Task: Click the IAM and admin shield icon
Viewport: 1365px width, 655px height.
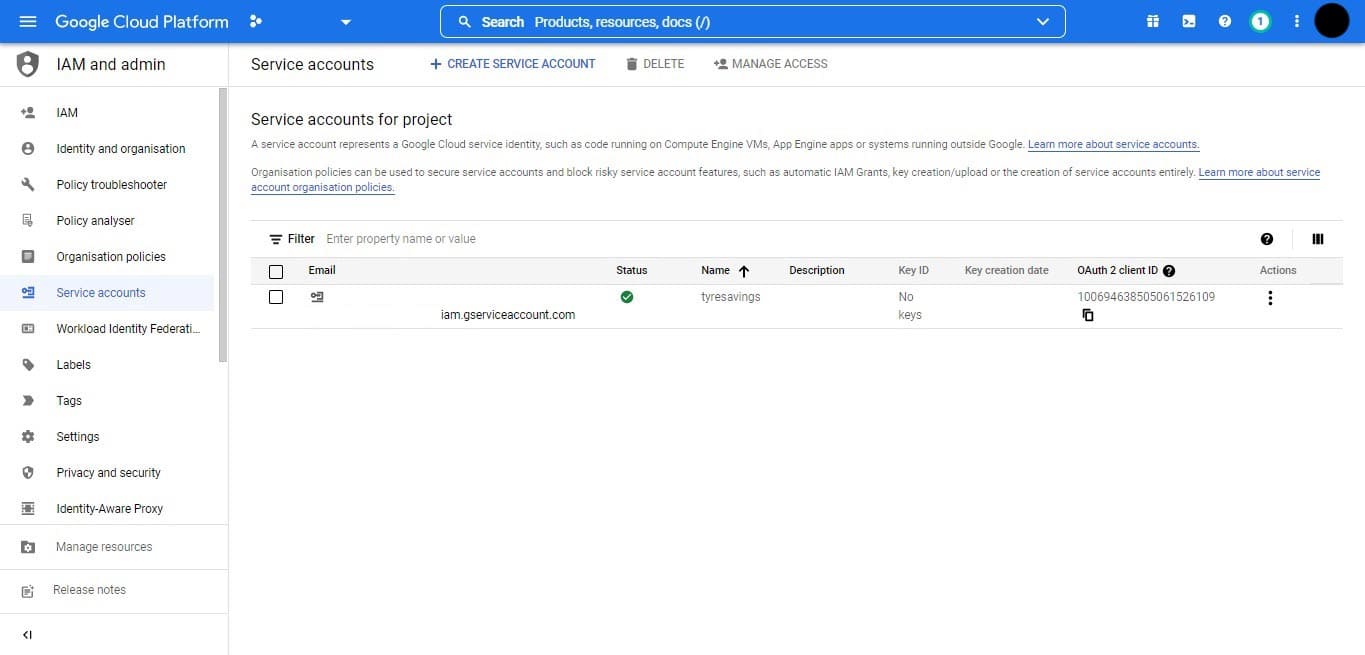Action: point(28,64)
